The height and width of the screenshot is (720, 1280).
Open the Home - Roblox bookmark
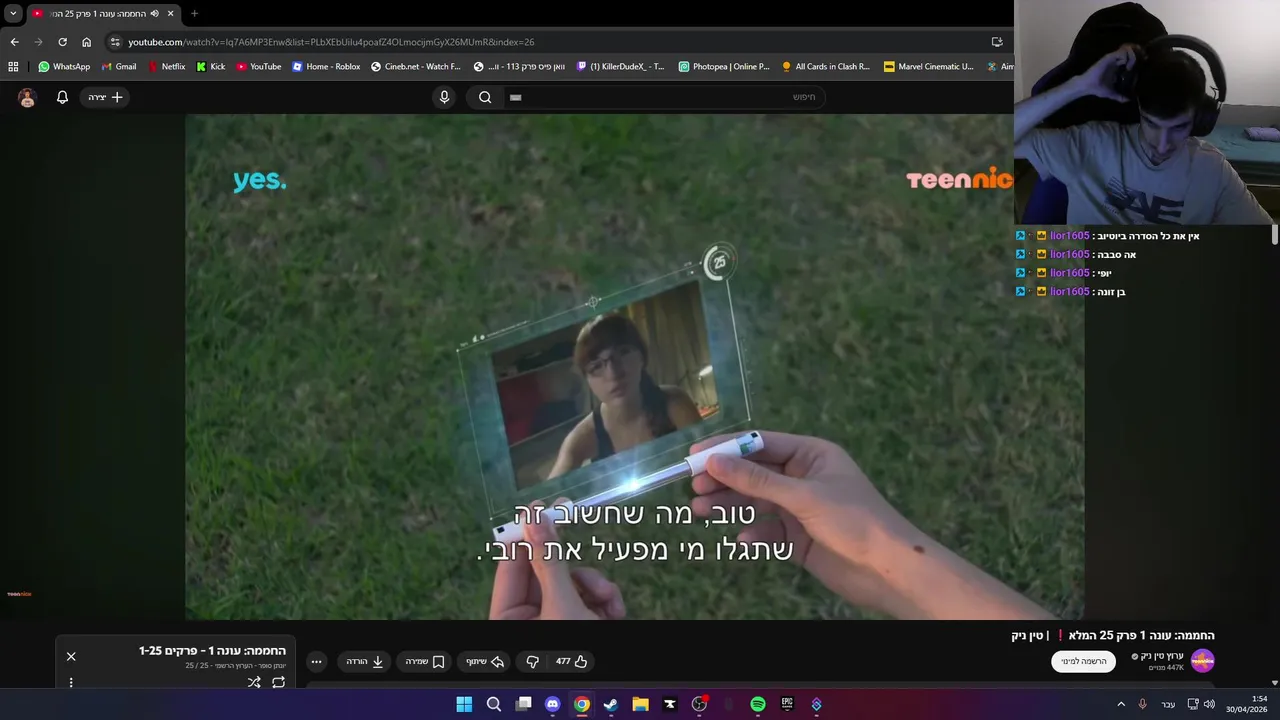[x=326, y=67]
